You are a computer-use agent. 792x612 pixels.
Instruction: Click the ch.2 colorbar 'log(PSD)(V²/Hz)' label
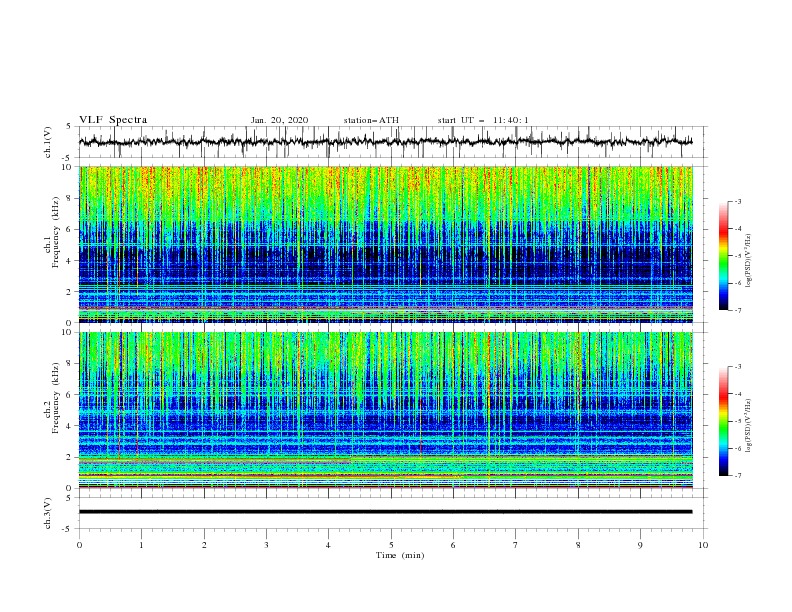749,425
